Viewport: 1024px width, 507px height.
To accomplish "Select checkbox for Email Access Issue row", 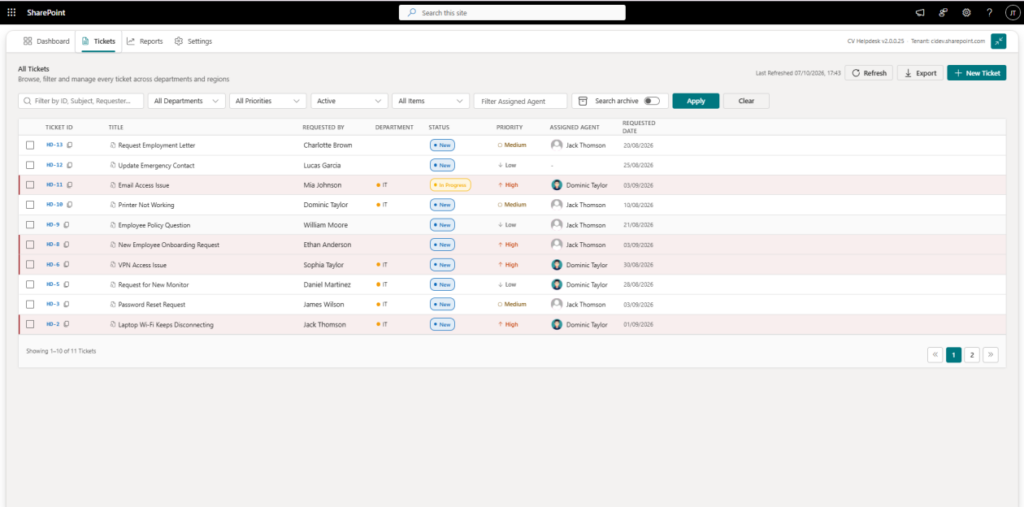I will point(30,185).
